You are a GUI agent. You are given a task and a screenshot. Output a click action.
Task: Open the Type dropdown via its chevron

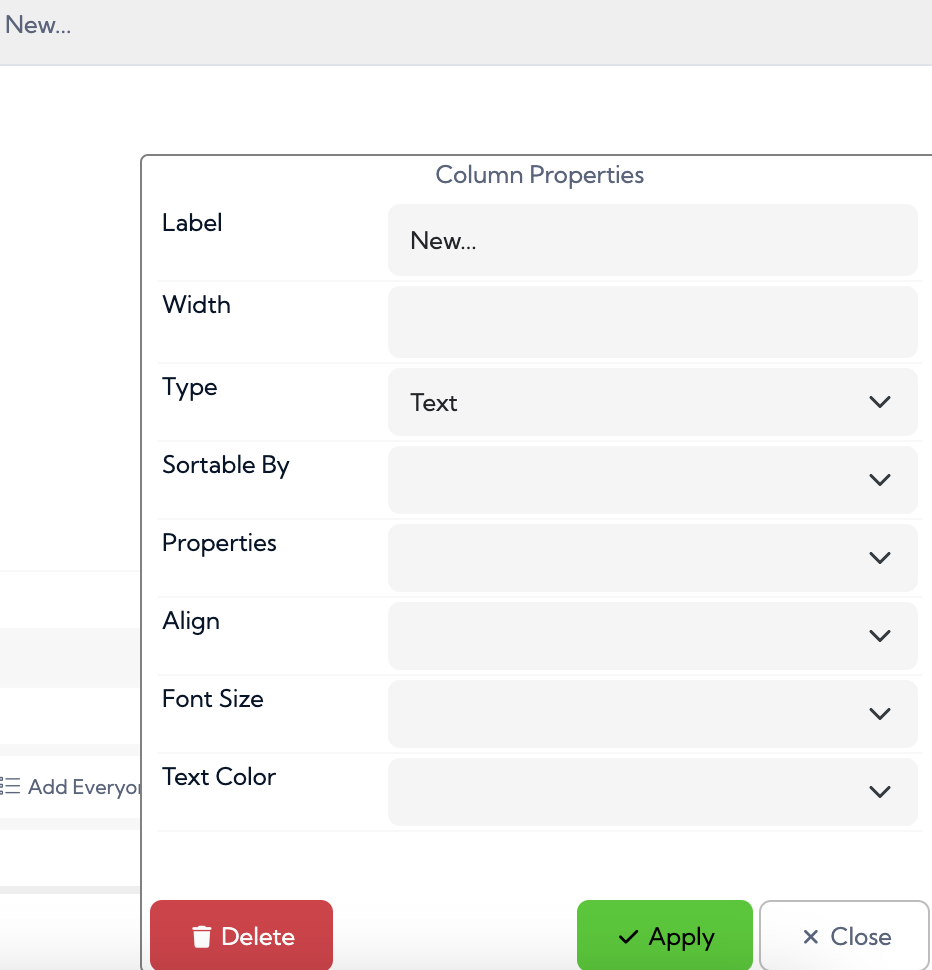point(880,402)
